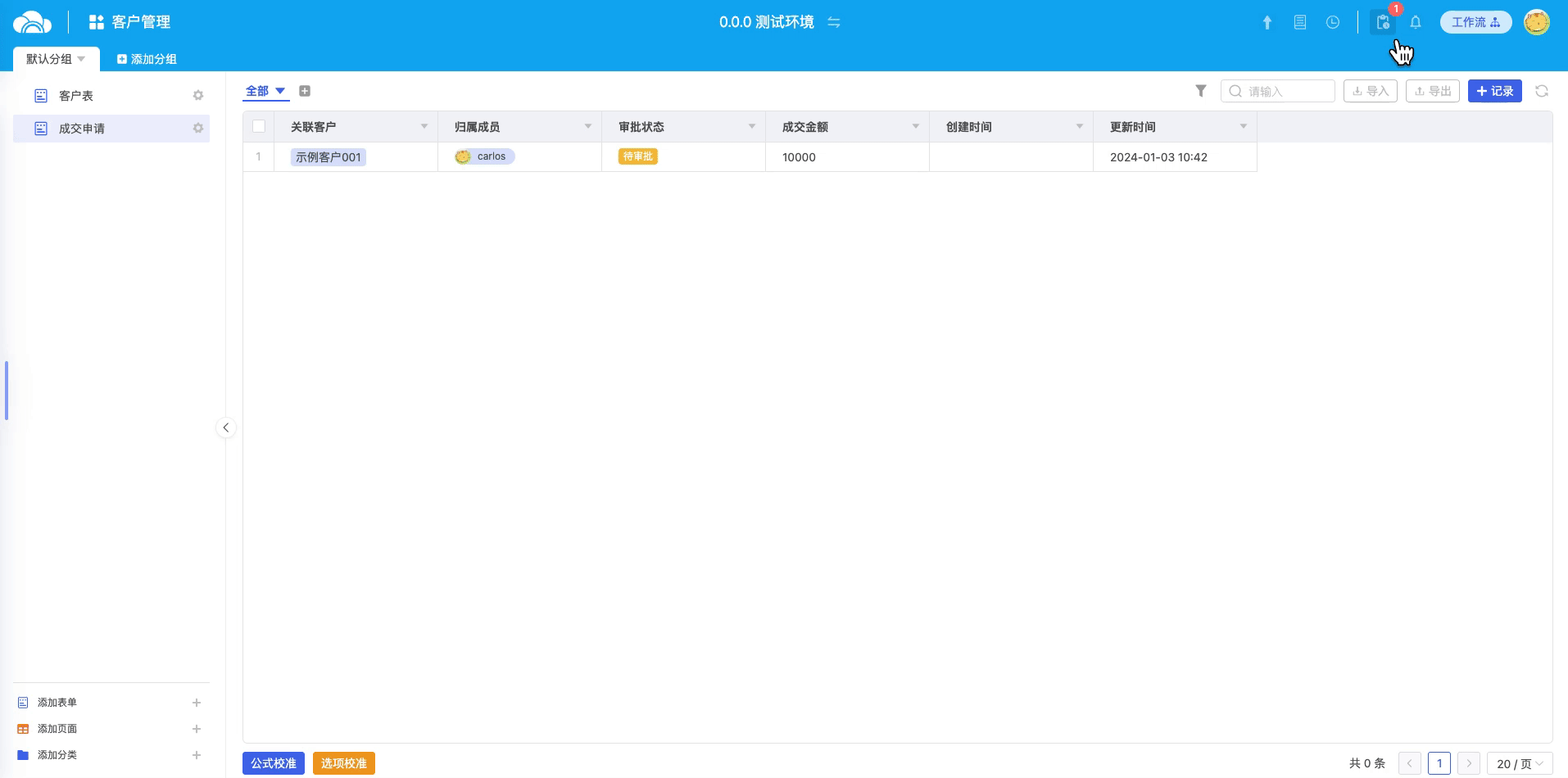The image size is (1568, 778).
Task: Click the upward arrow publish icon
Action: [x=1267, y=23]
